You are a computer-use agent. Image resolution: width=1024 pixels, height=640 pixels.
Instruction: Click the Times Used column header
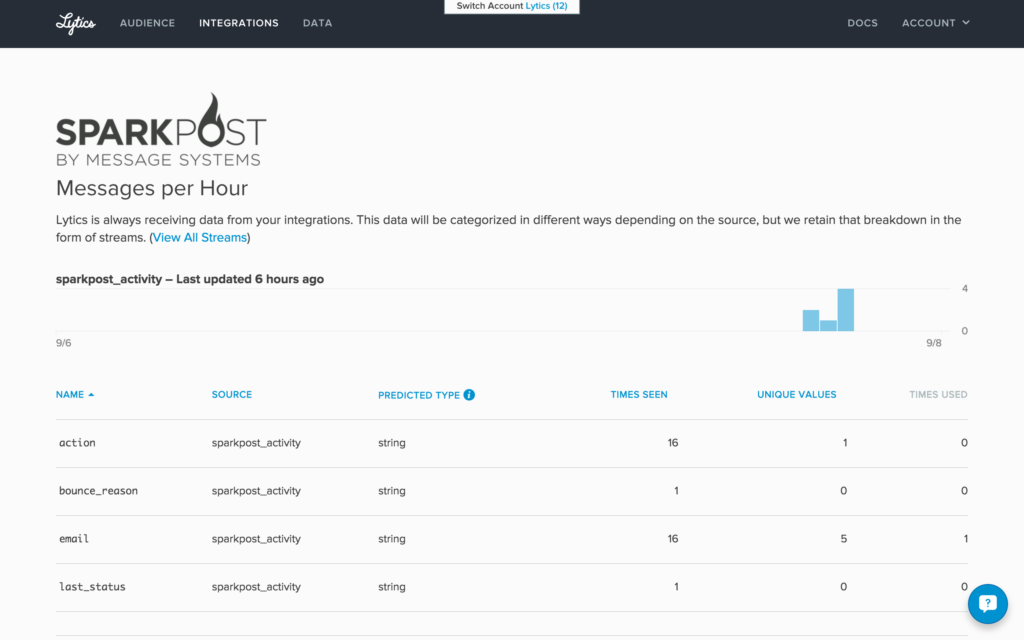[x=938, y=394]
